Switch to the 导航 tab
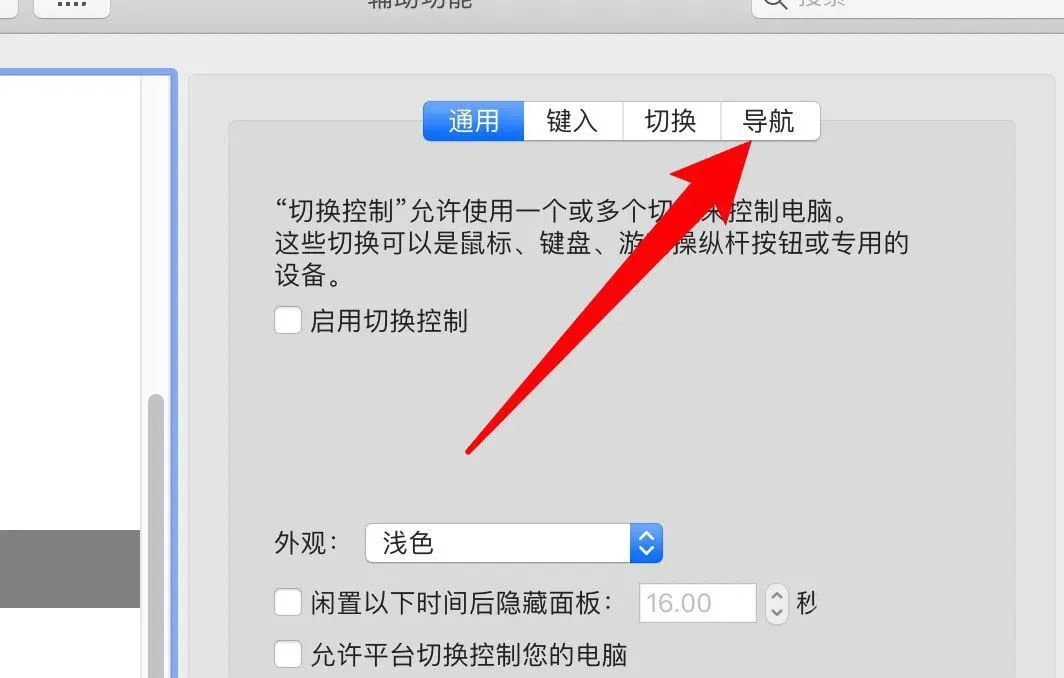Viewport: 1064px width, 678px height. click(770, 121)
